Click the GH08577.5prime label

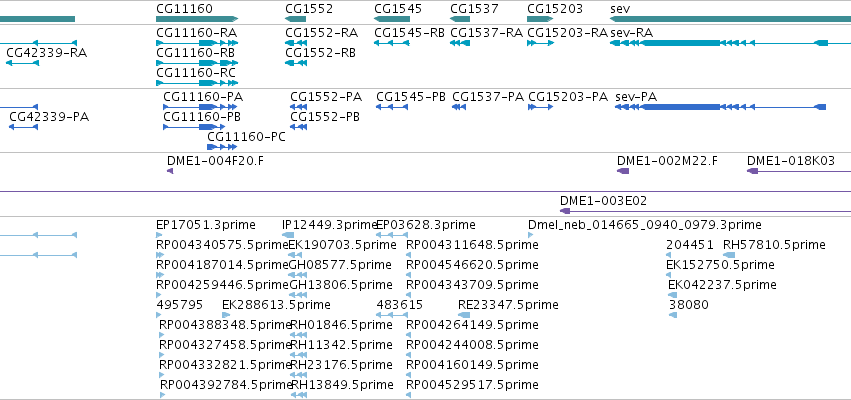340,265
